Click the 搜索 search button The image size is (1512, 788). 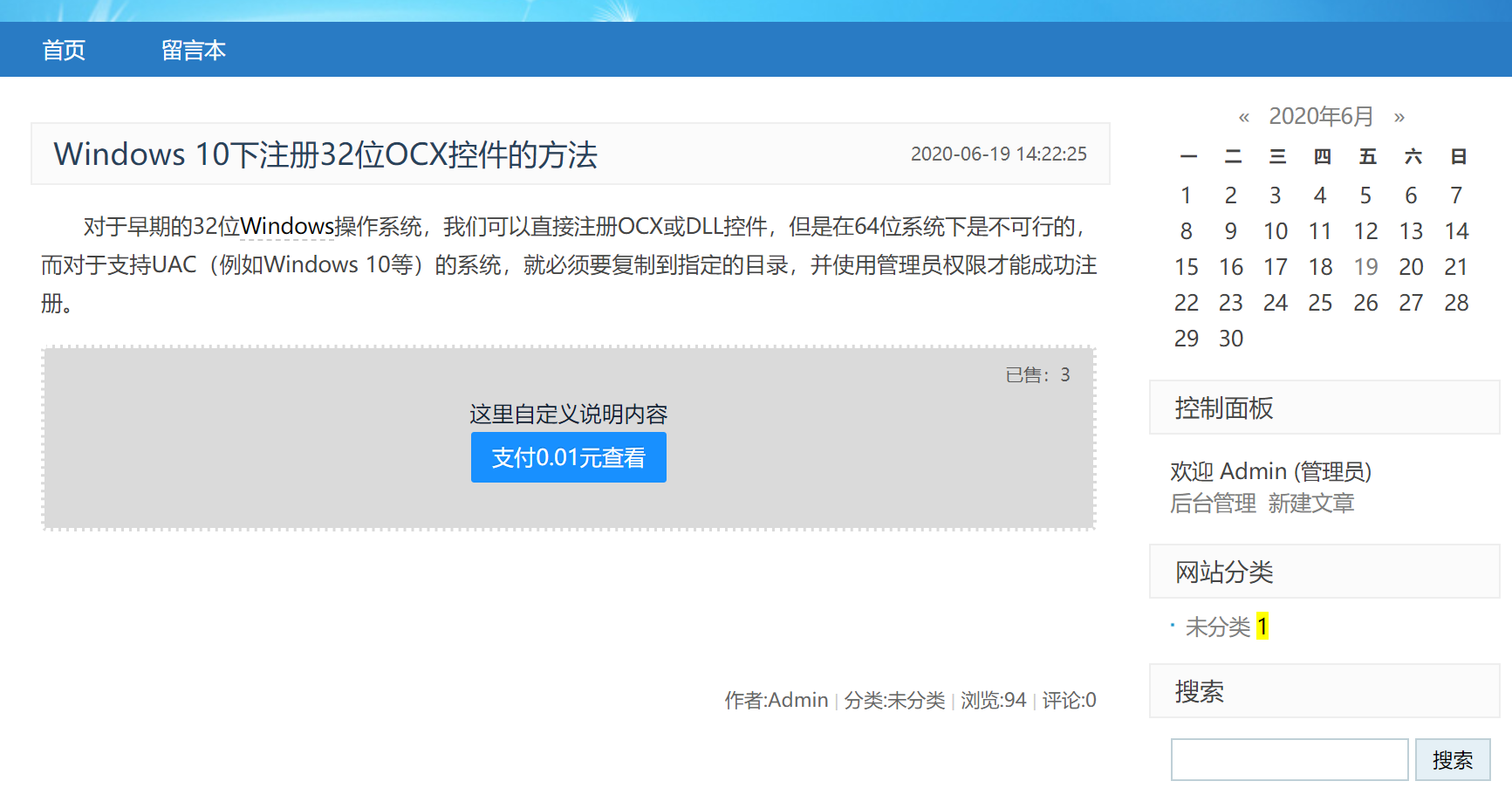coord(1453,760)
